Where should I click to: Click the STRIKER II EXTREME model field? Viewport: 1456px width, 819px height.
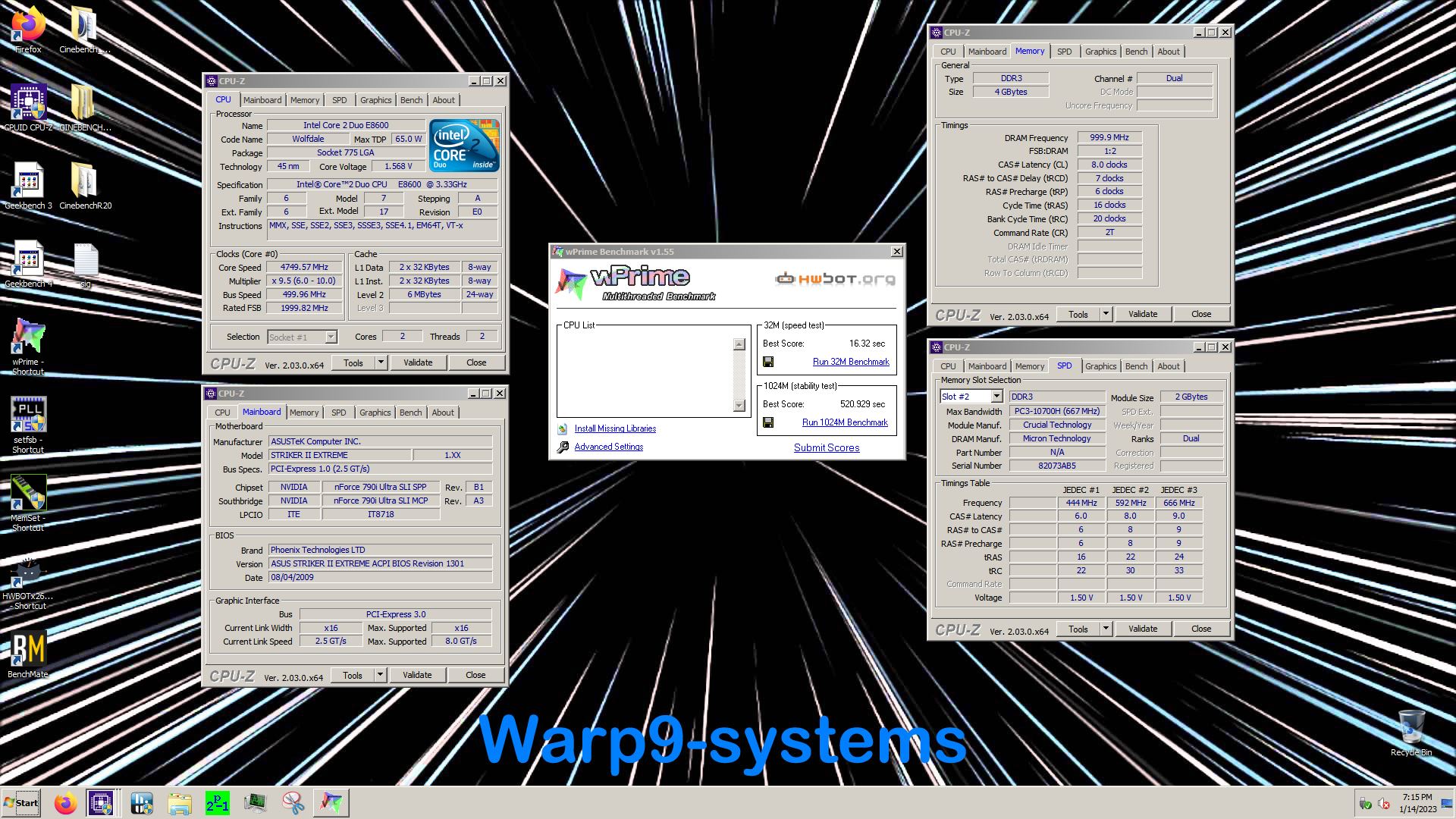pyautogui.click(x=340, y=455)
